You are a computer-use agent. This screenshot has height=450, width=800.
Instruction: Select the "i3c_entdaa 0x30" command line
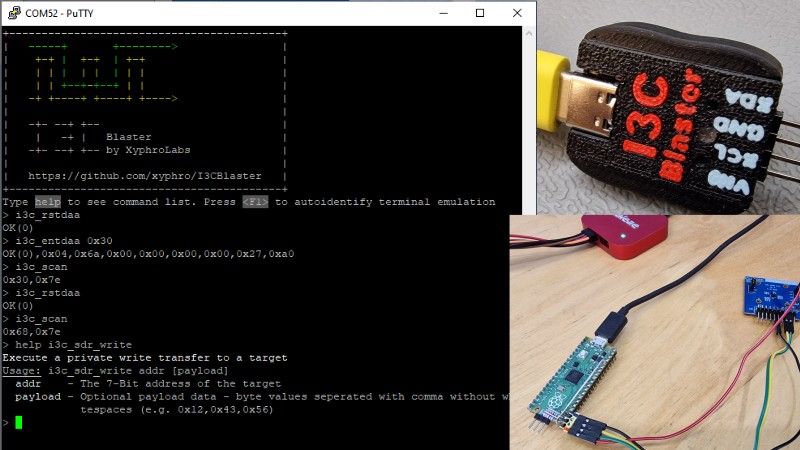pos(62,241)
